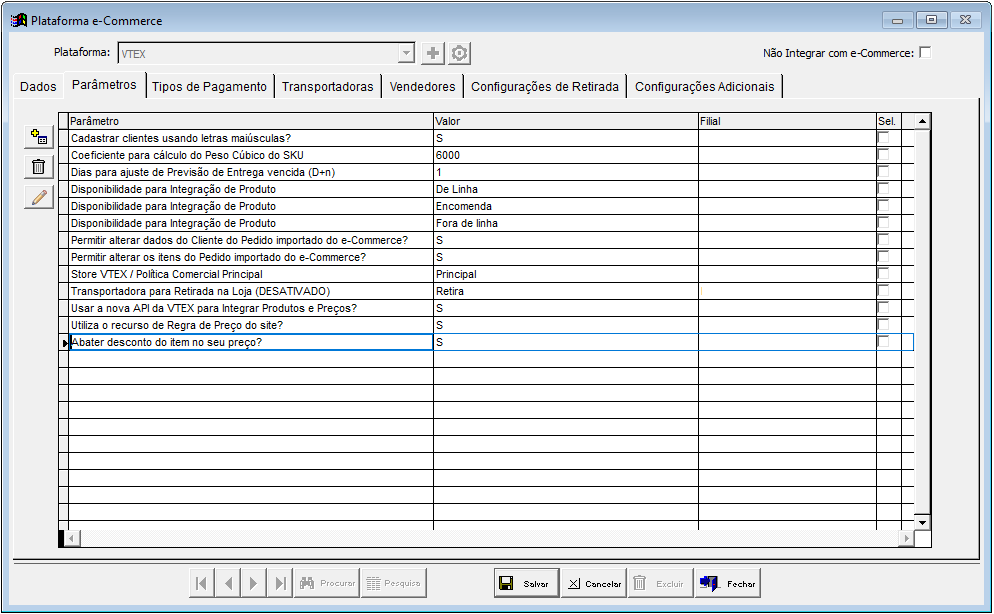Image resolution: width=994 pixels, height=614 pixels.
Task: Click the plus icon beside Plataforma
Action: pos(433,54)
